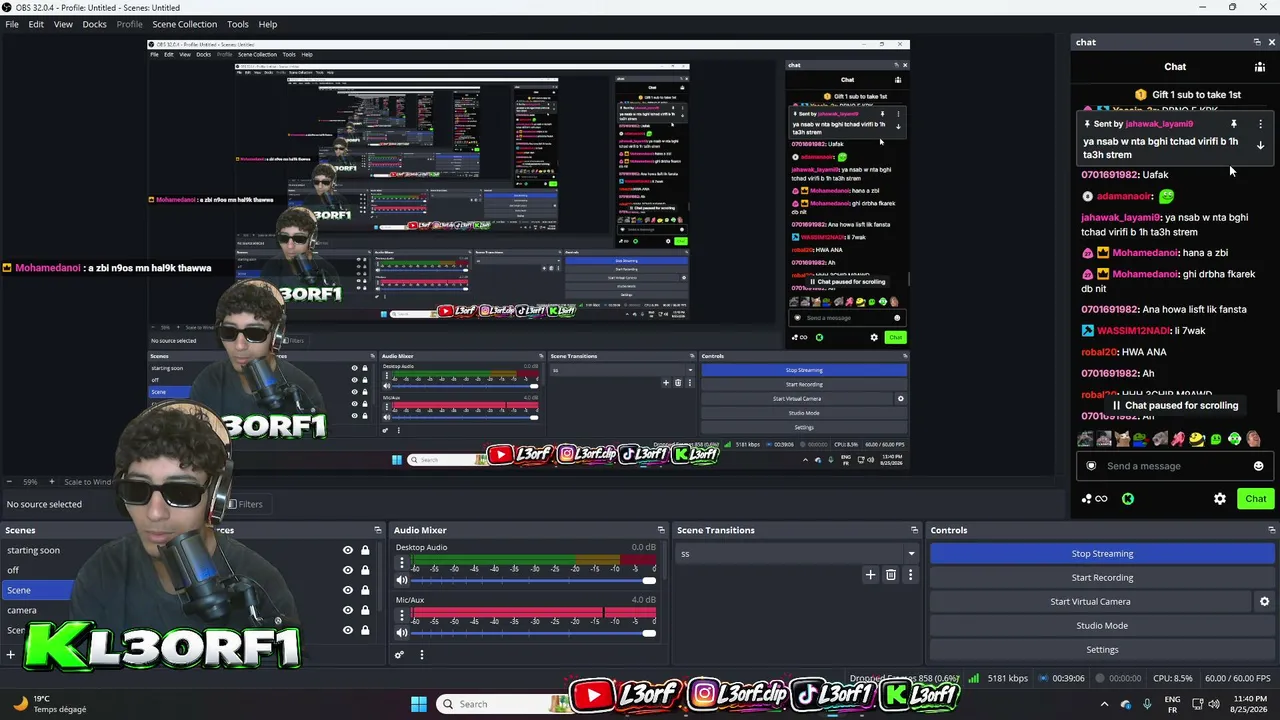Screen dimensions: 1280x720
Task: Mute Mic/Aux audio
Action: coord(402,633)
